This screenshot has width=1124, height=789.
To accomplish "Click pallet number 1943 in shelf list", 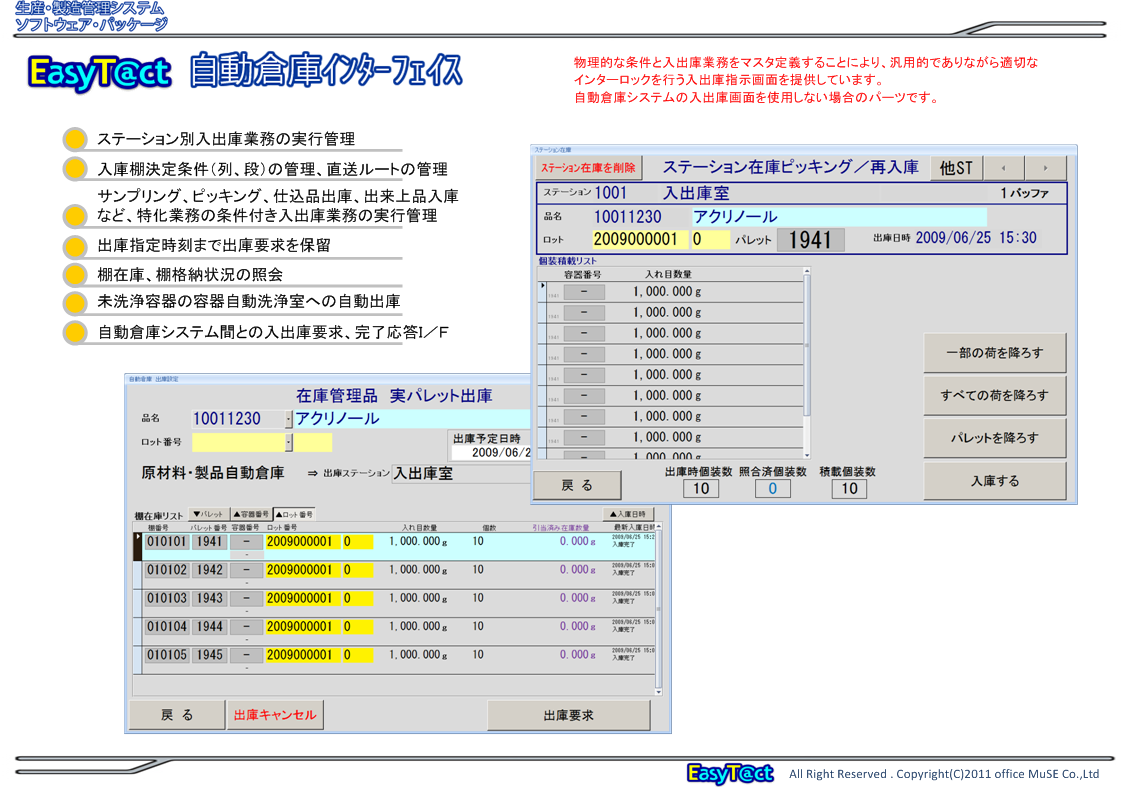I will [209, 598].
